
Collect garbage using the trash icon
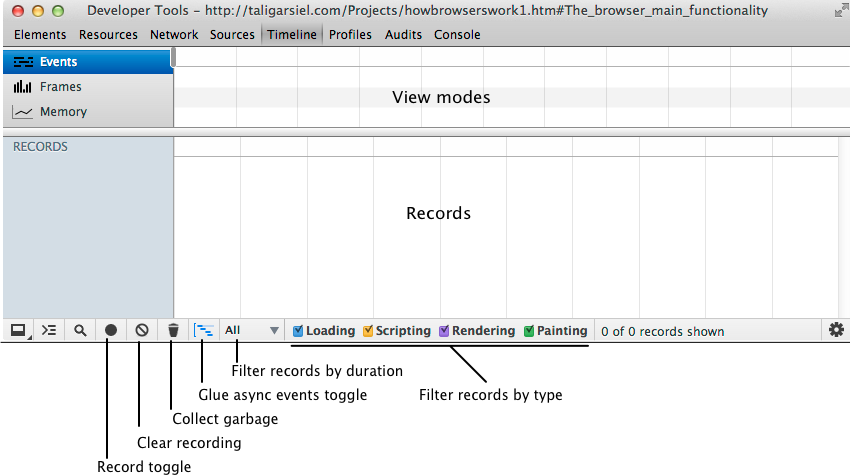(x=173, y=330)
